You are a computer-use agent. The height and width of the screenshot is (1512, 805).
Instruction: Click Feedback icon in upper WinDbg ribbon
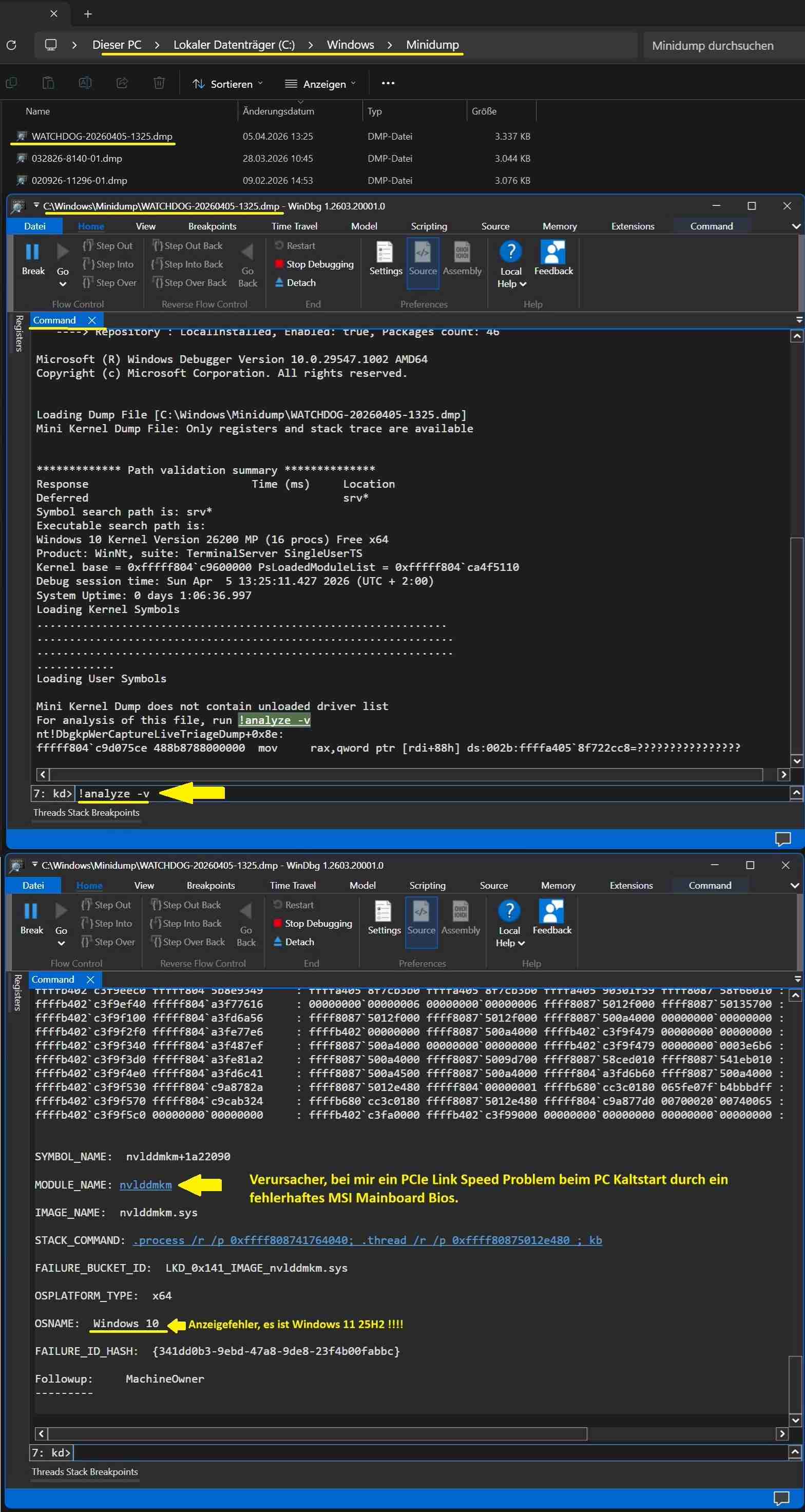tap(553, 253)
